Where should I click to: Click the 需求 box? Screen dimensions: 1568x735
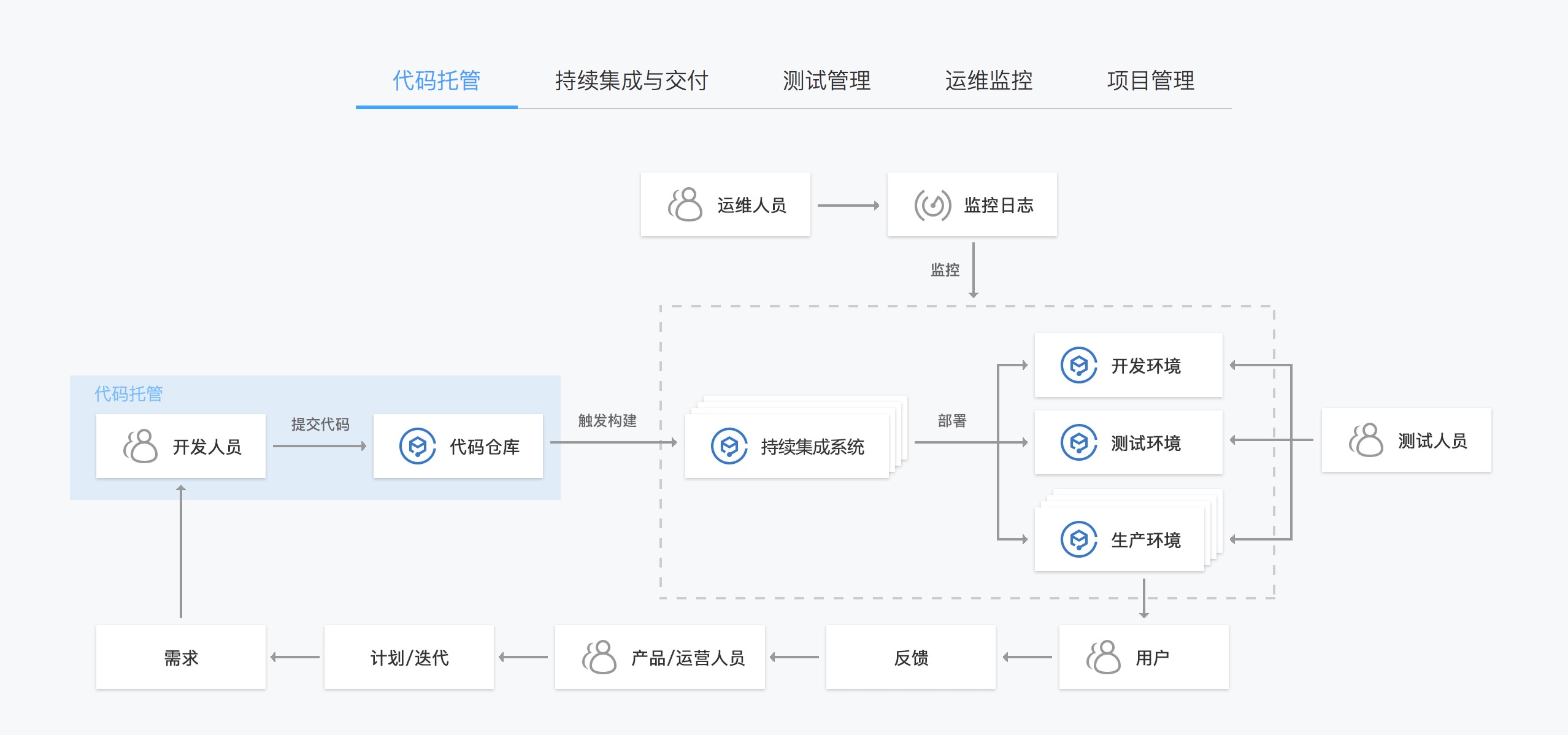click(181, 657)
